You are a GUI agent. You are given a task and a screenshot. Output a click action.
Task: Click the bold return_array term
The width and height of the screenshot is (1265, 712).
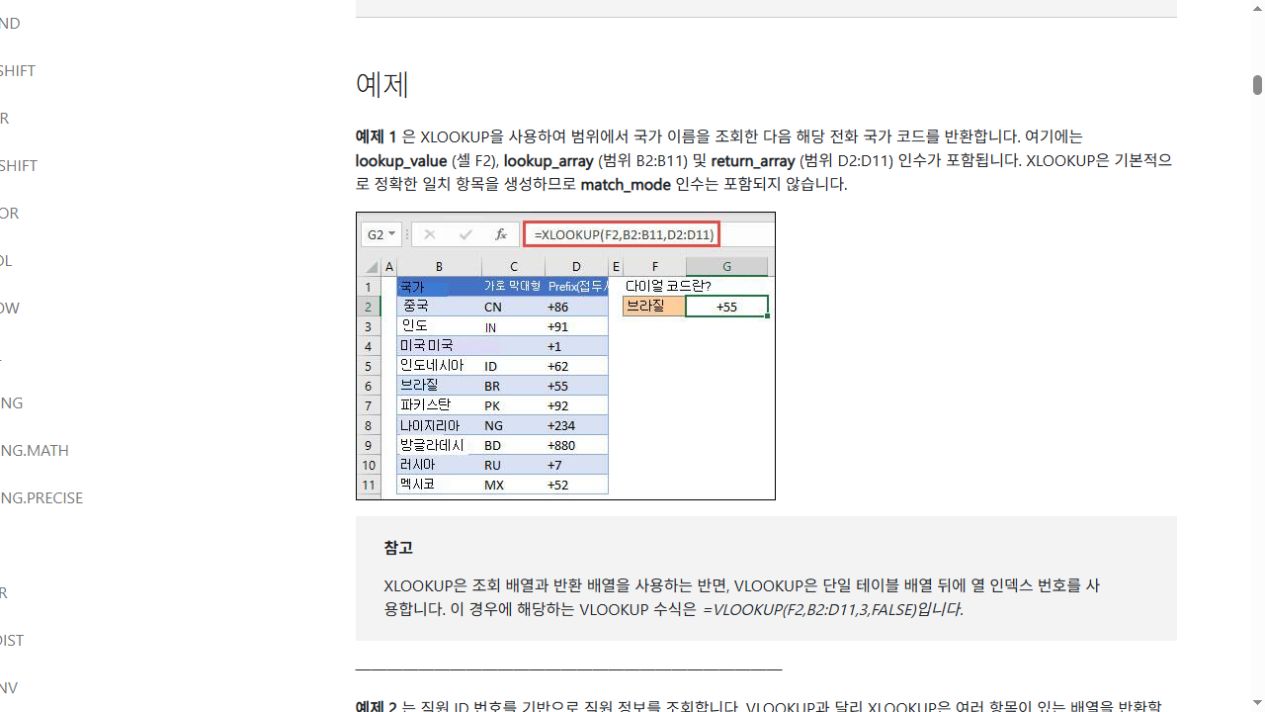pyautogui.click(x=753, y=160)
